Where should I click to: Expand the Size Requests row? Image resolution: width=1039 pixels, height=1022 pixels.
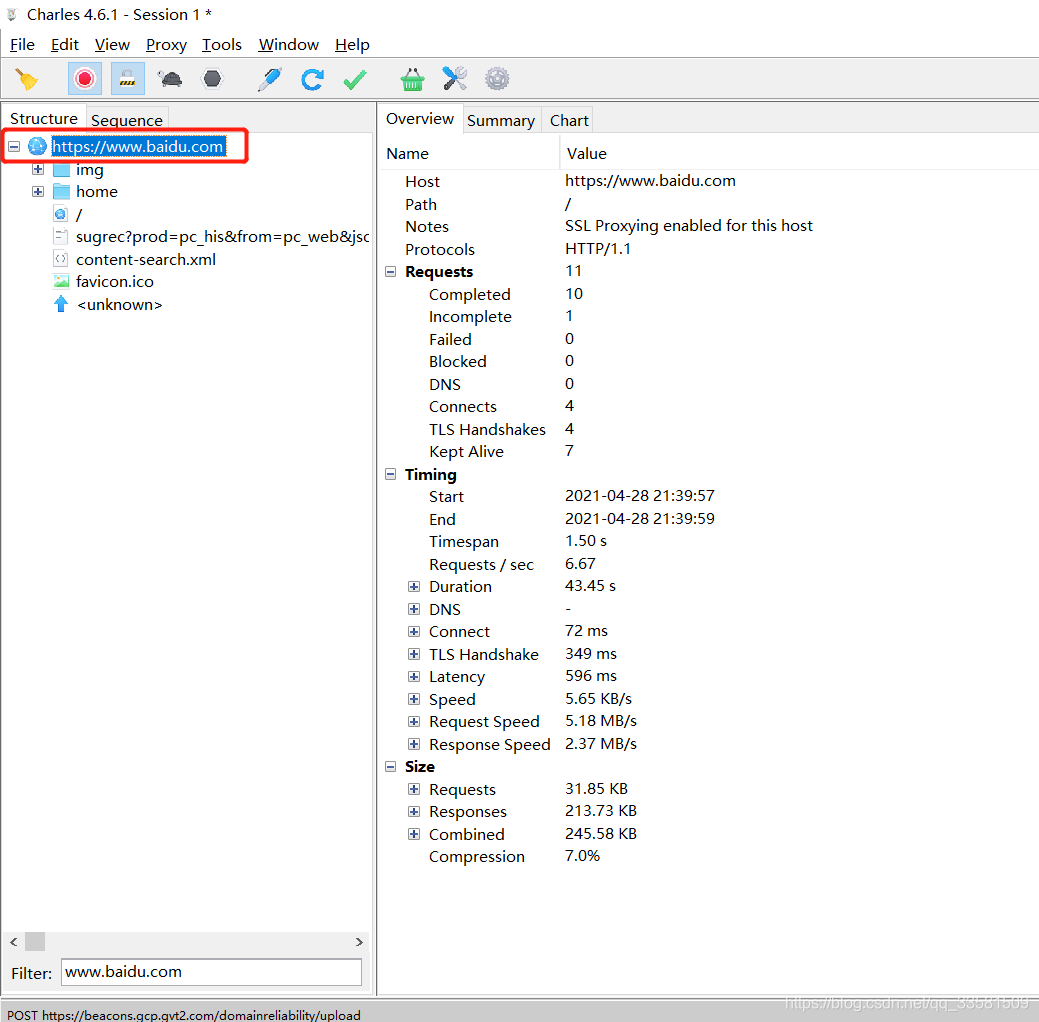click(x=413, y=789)
